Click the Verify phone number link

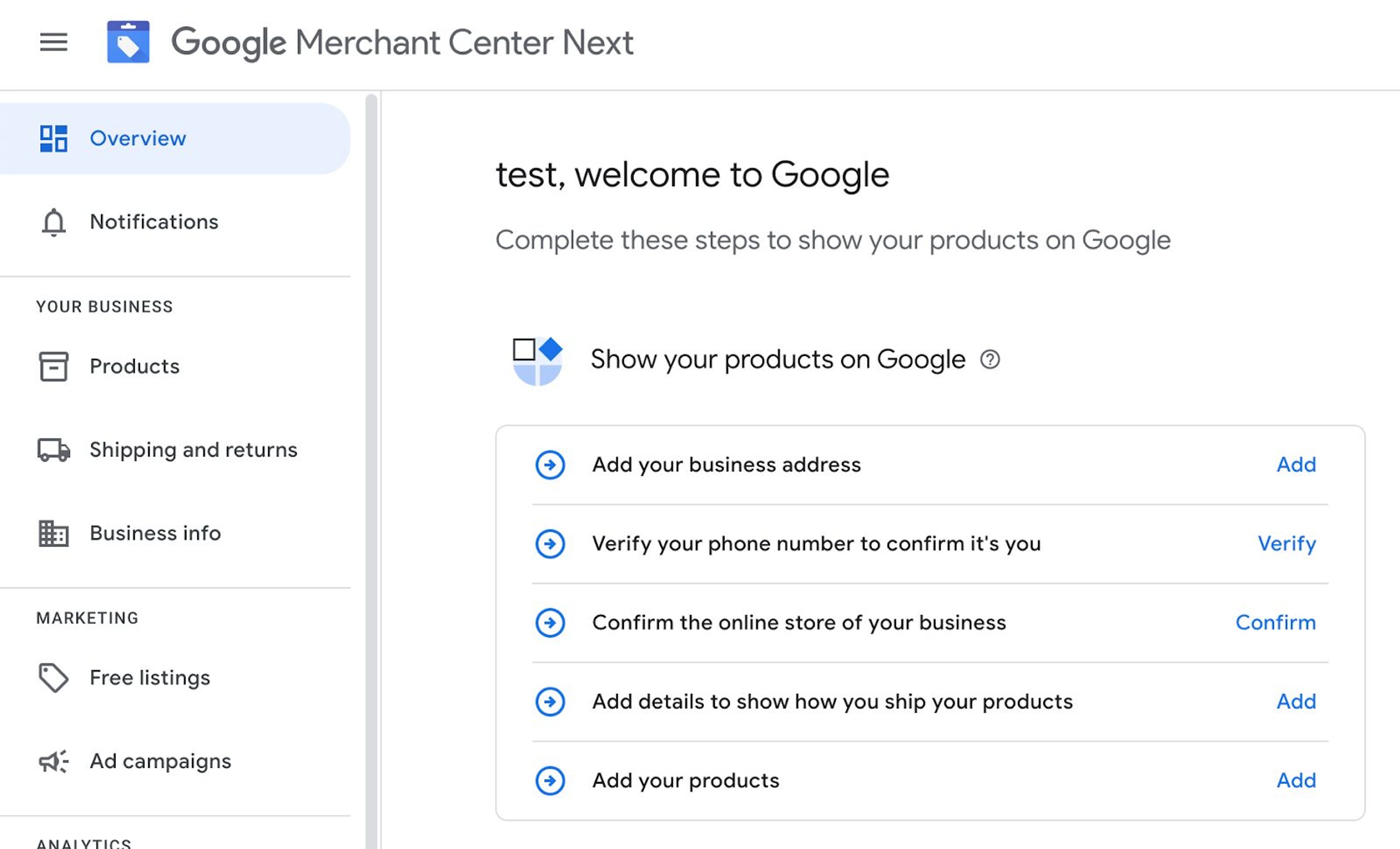coord(1286,544)
